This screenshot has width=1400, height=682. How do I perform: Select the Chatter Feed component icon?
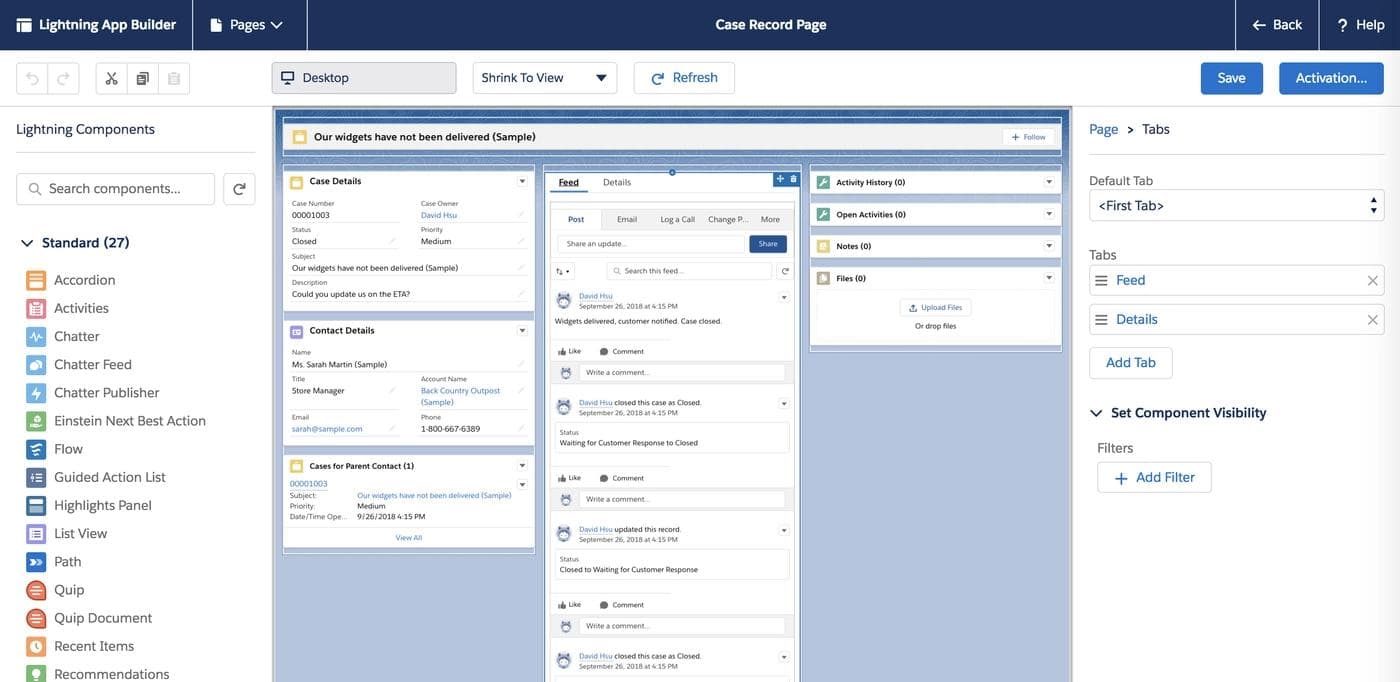pyautogui.click(x=36, y=365)
